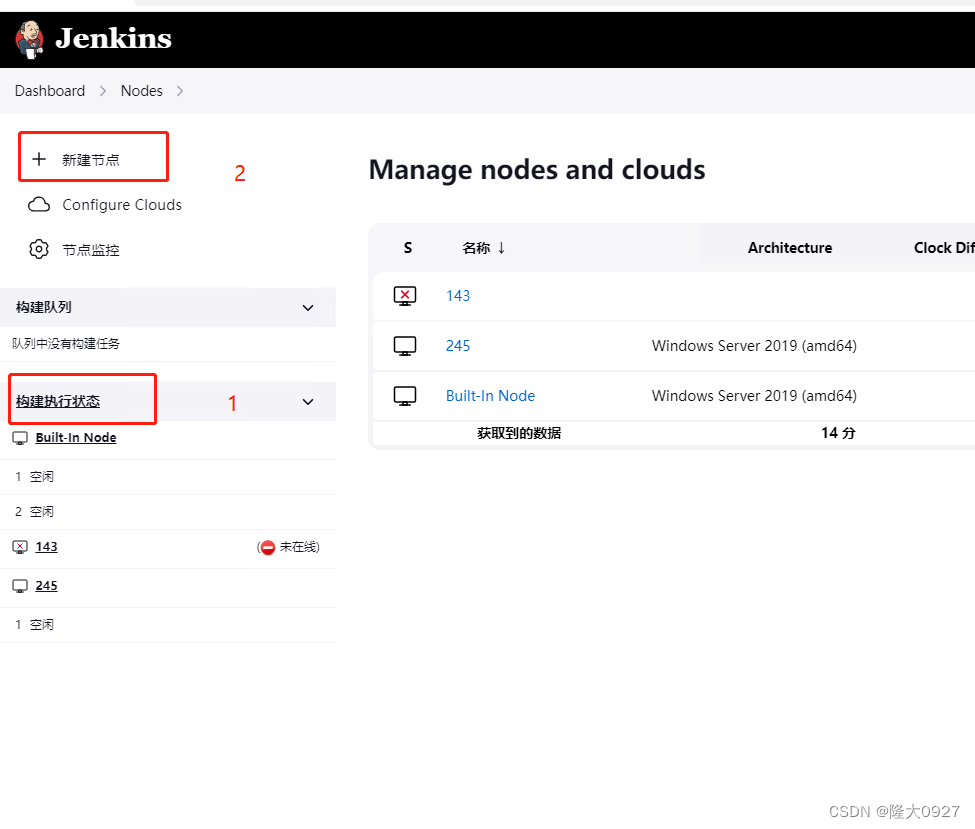Viewport: 975px width, 829px height.
Task: Open the Configure Clouds page
Action: click(121, 204)
